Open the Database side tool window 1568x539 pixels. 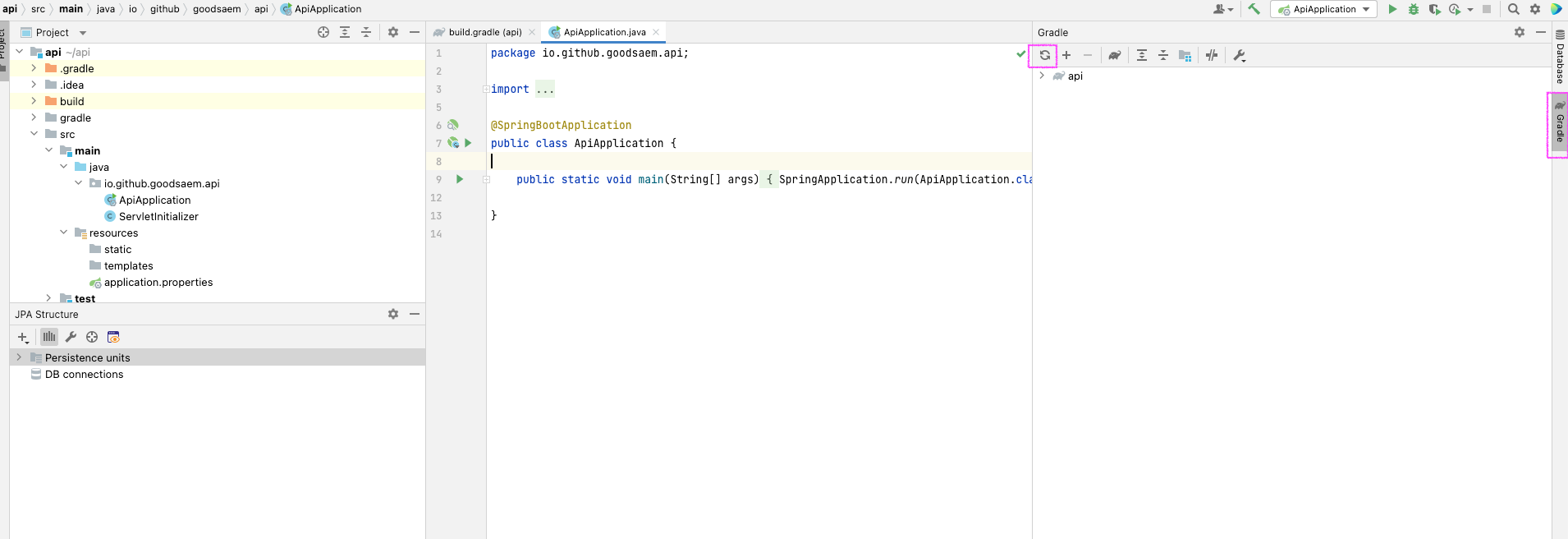[1560, 58]
